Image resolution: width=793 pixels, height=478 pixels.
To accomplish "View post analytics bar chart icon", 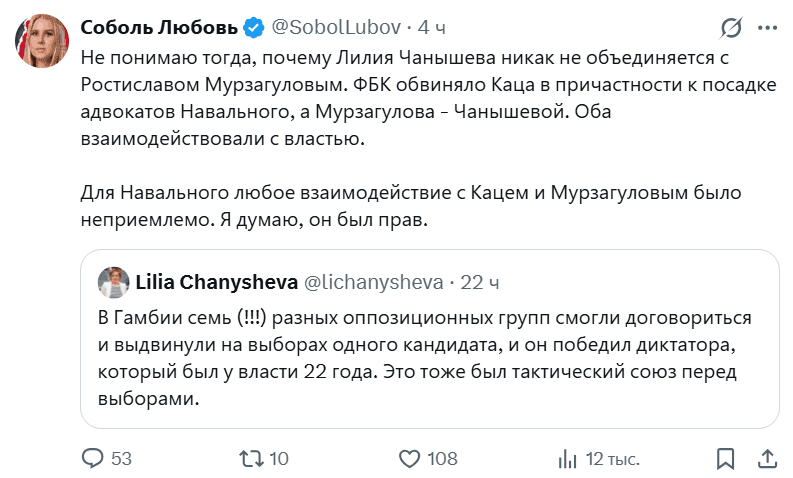I will (567, 459).
